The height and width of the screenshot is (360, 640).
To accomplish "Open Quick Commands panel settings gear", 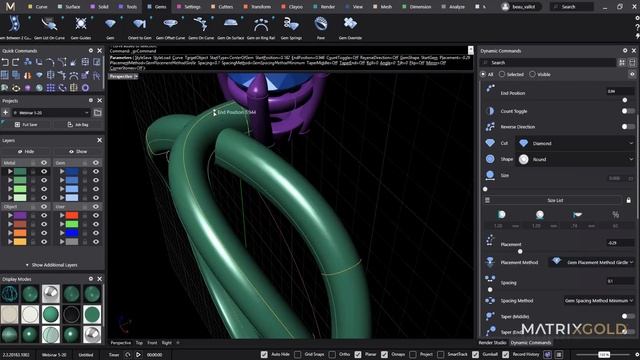I will click(91, 51).
